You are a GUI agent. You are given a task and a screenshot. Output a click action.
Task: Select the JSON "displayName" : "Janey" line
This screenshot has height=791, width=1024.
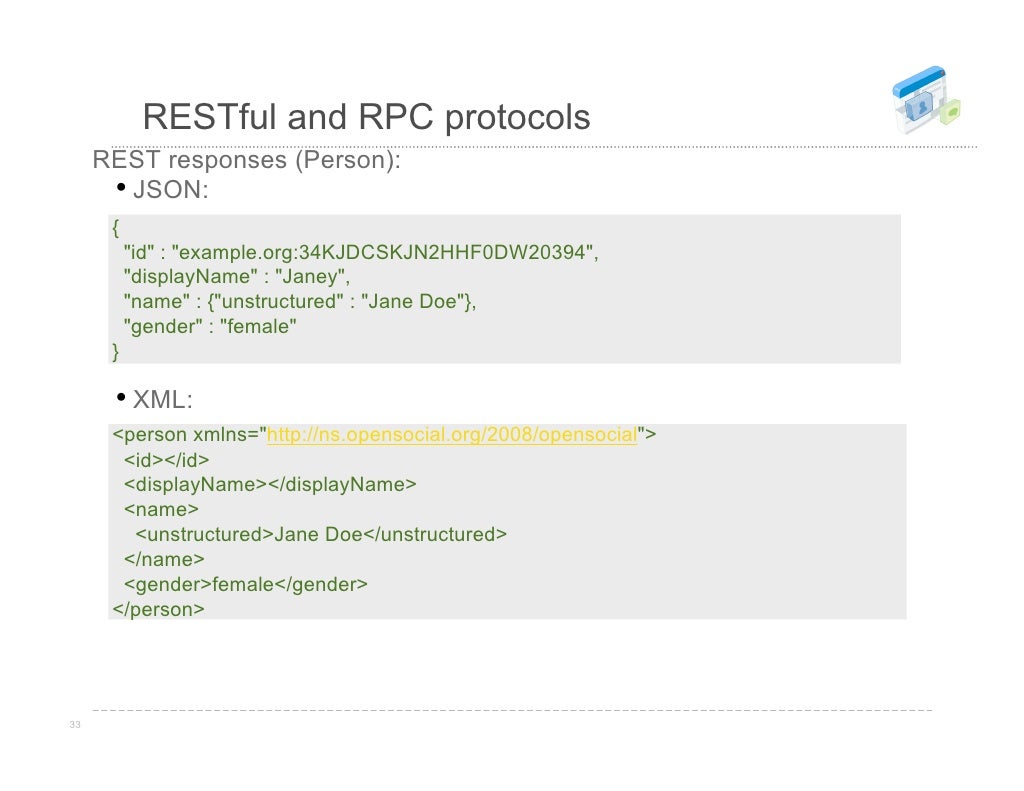pos(236,277)
